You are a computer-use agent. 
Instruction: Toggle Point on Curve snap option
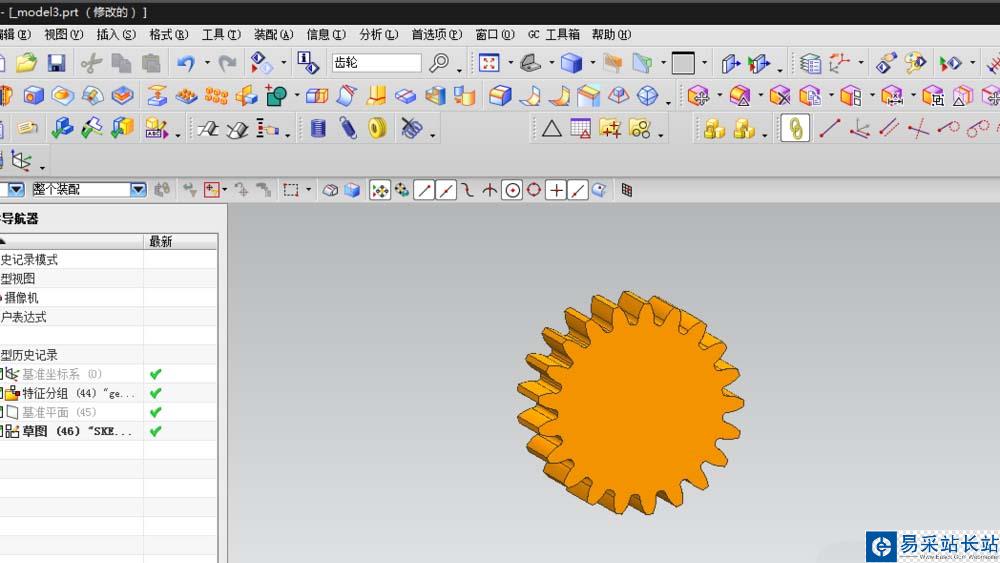578,190
